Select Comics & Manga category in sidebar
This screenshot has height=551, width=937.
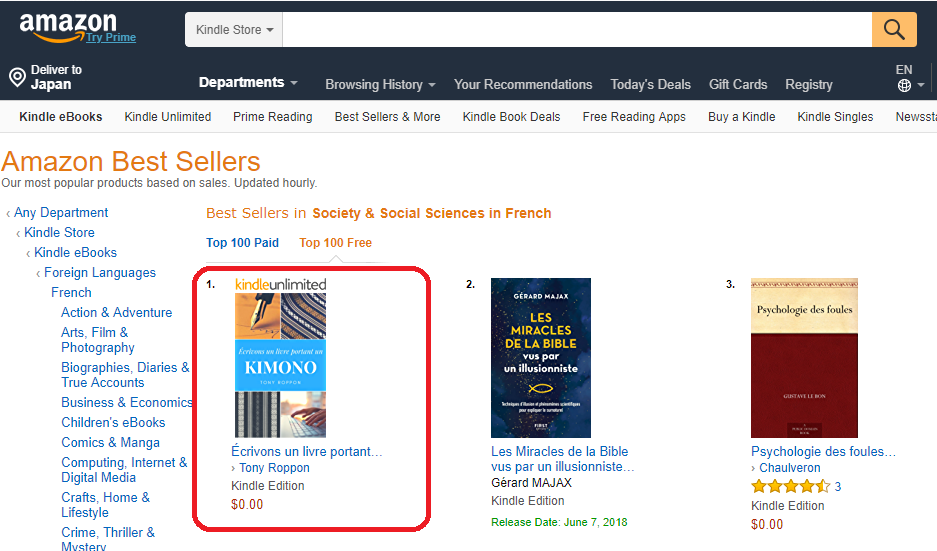coord(110,442)
